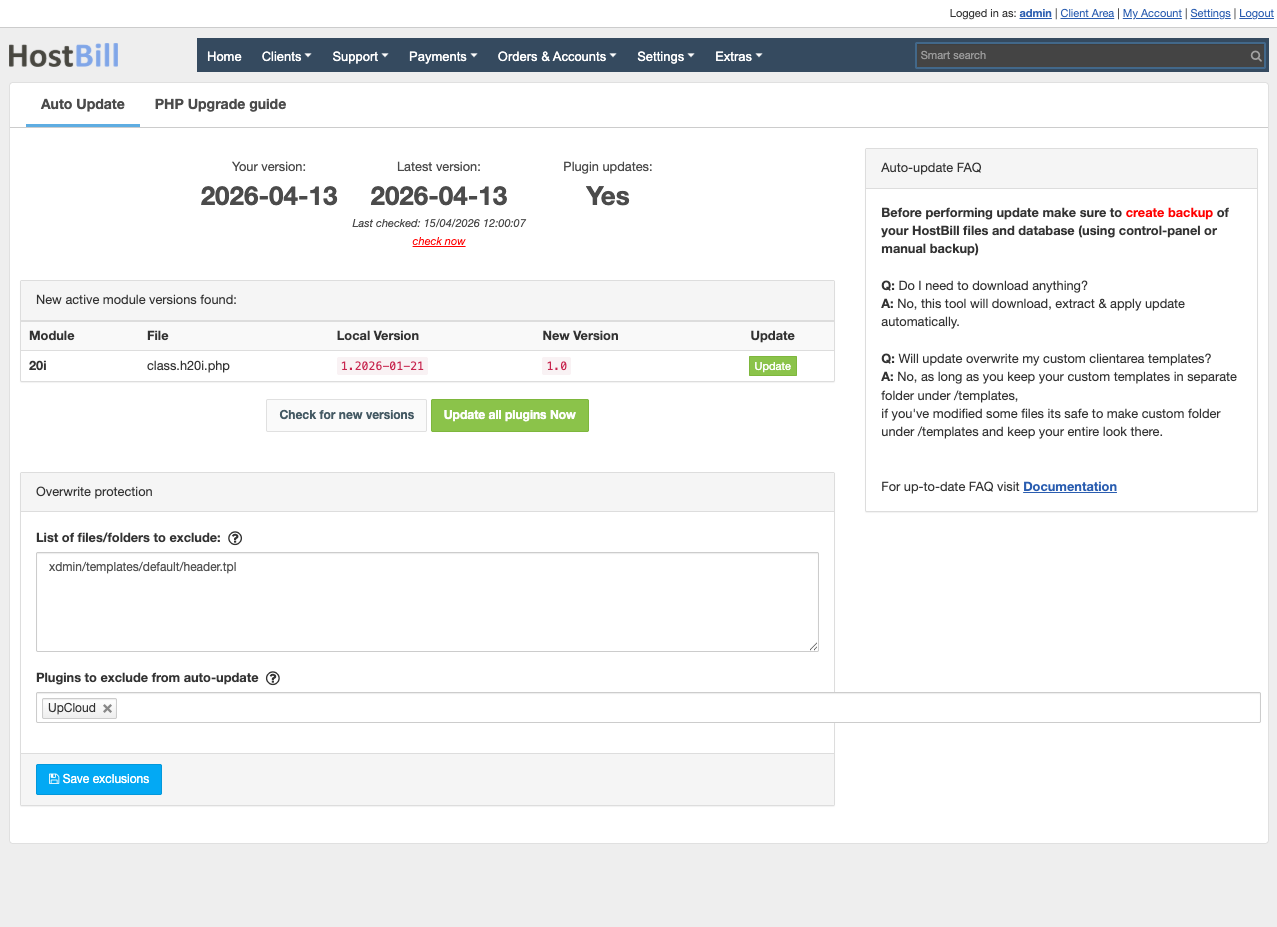The height and width of the screenshot is (927, 1277).
Task: Click Check for new versions button
Action: pyautogui.click(x=346, y=415)
